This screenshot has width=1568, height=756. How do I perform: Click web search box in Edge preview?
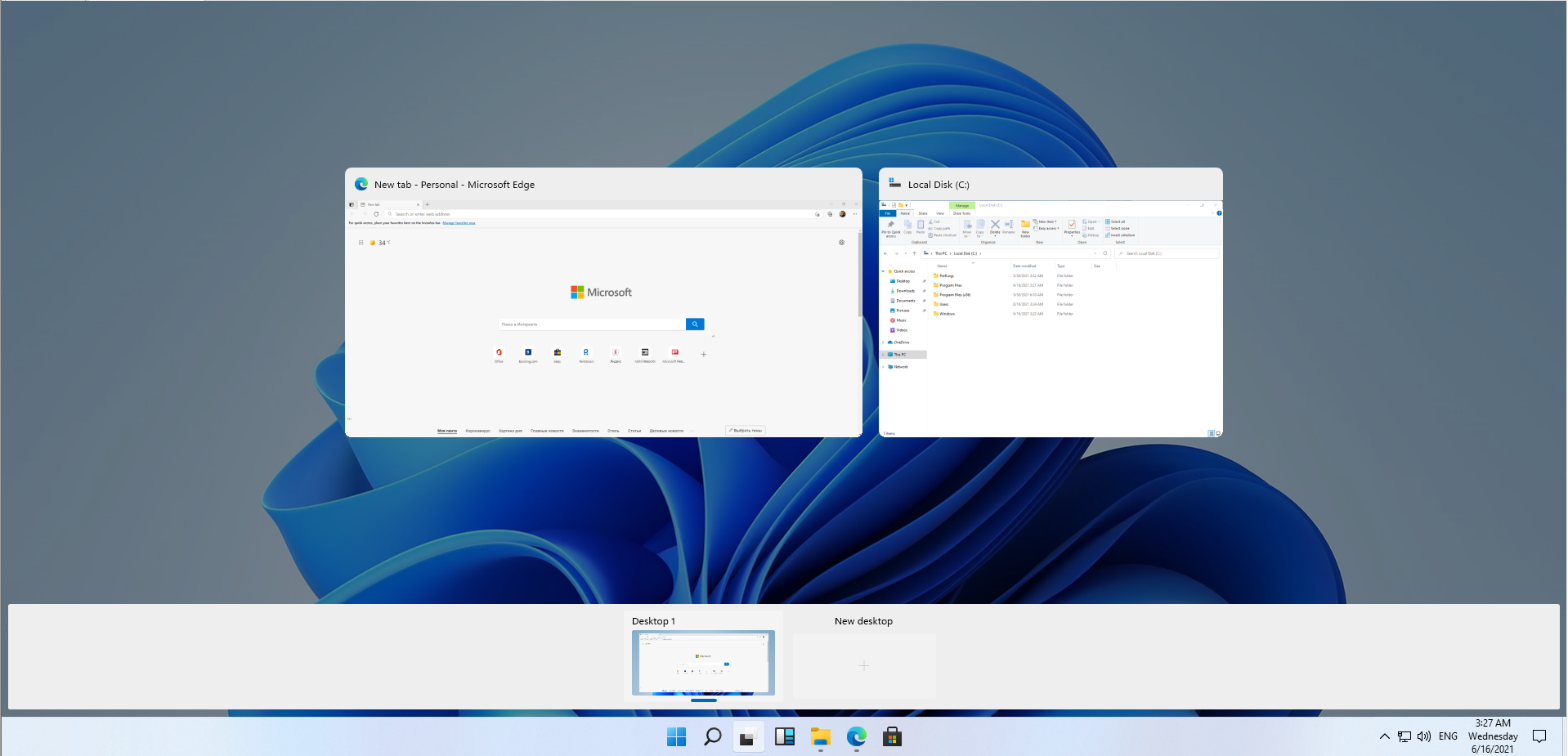pos(592,324)
